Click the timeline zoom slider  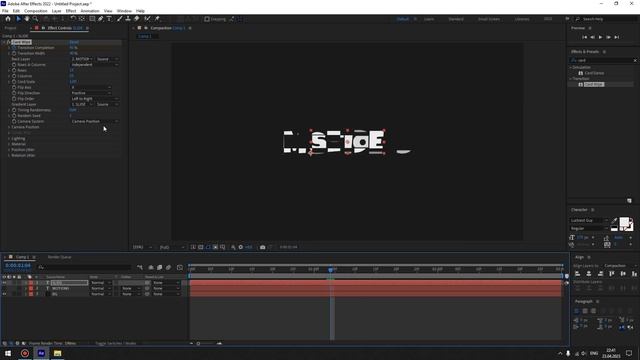pyautogui.click(x=198, y=344)
